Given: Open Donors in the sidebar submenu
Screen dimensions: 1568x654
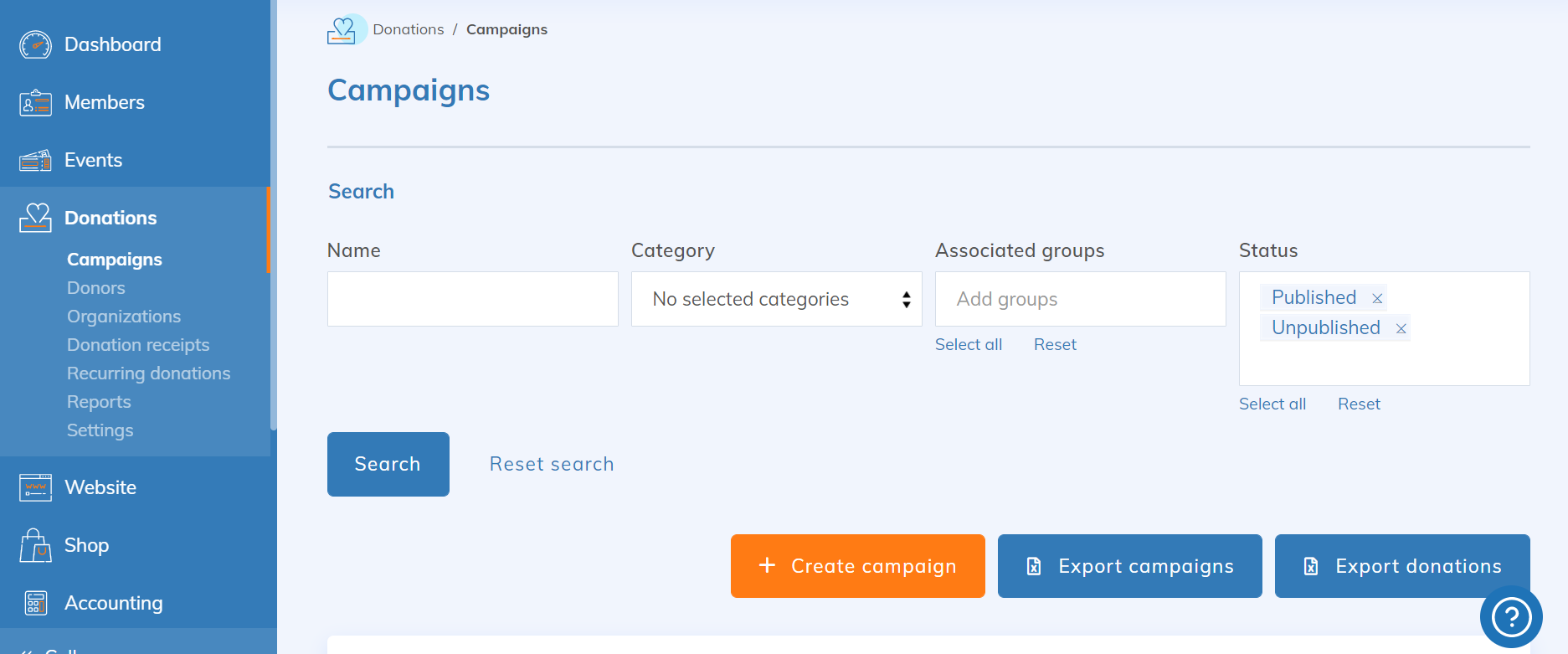Looking at the screenshot, I should [96, 288].
